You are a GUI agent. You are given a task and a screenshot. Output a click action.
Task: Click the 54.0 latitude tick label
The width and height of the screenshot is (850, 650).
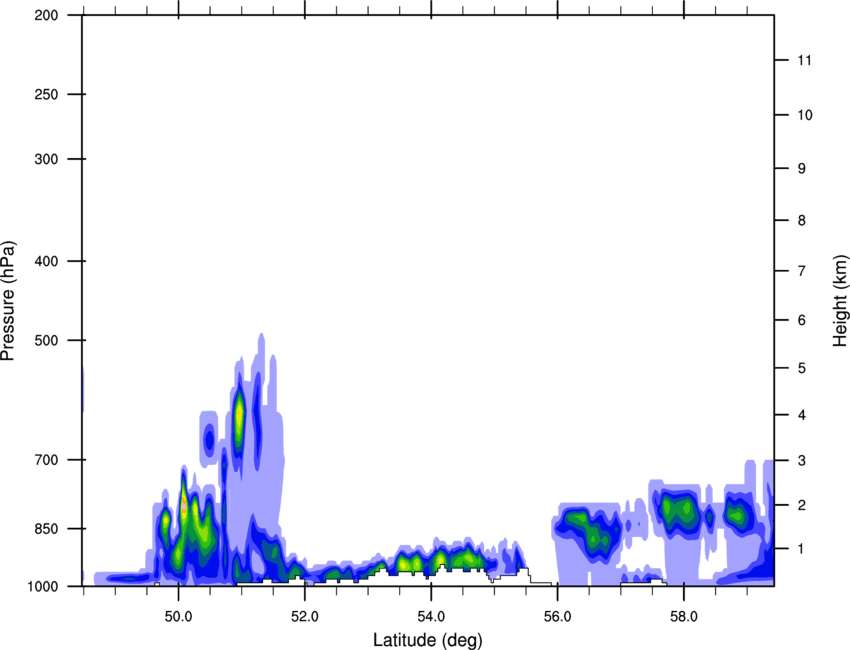(x=431, y=614)
